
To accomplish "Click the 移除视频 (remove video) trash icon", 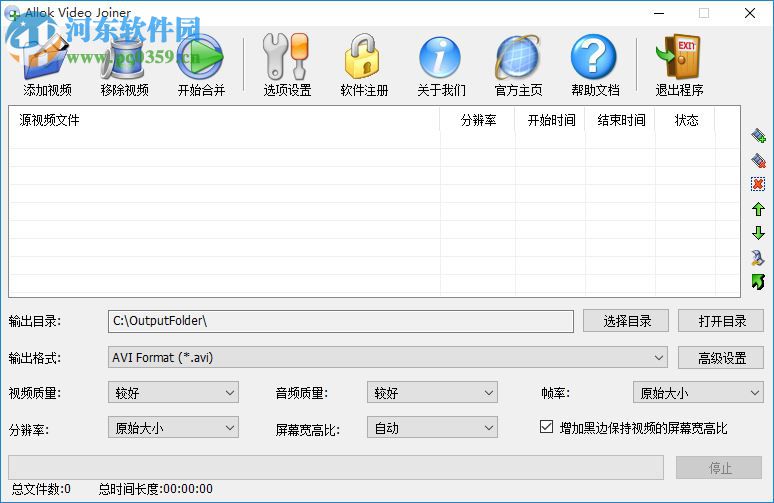I will click(x=123, y=58).
